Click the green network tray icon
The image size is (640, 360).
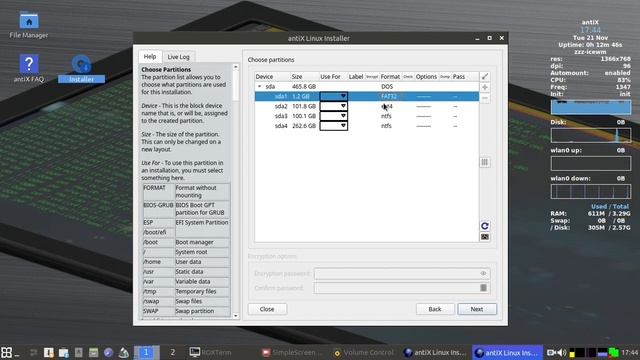pos(613,352)
